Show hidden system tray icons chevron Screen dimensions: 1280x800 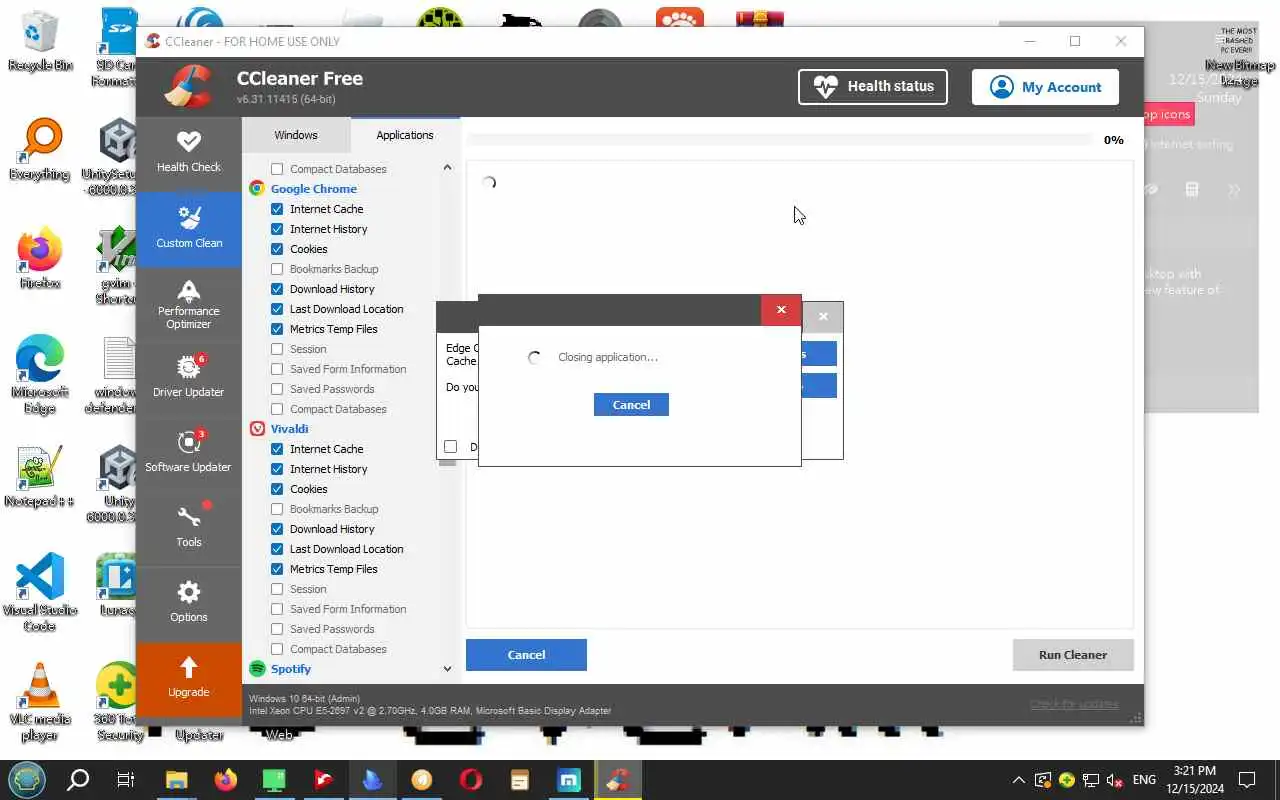coord(1018,780)
